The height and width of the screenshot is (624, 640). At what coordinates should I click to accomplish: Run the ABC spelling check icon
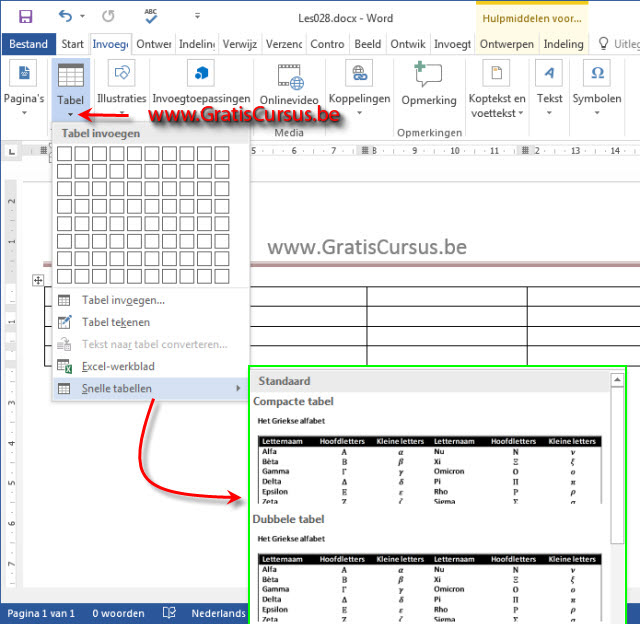point(151,16)
